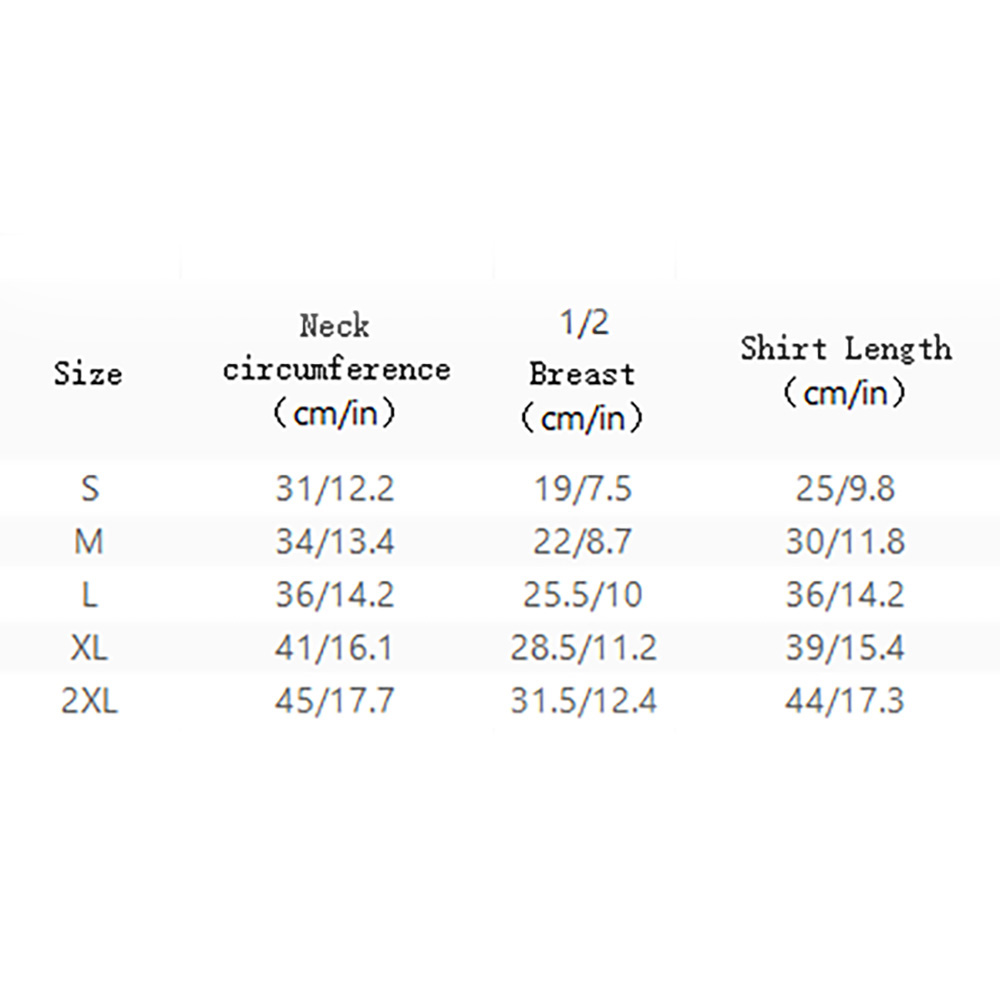
Task: Select the M size row label
Action: pyautogui.click(x=89, y=542)
